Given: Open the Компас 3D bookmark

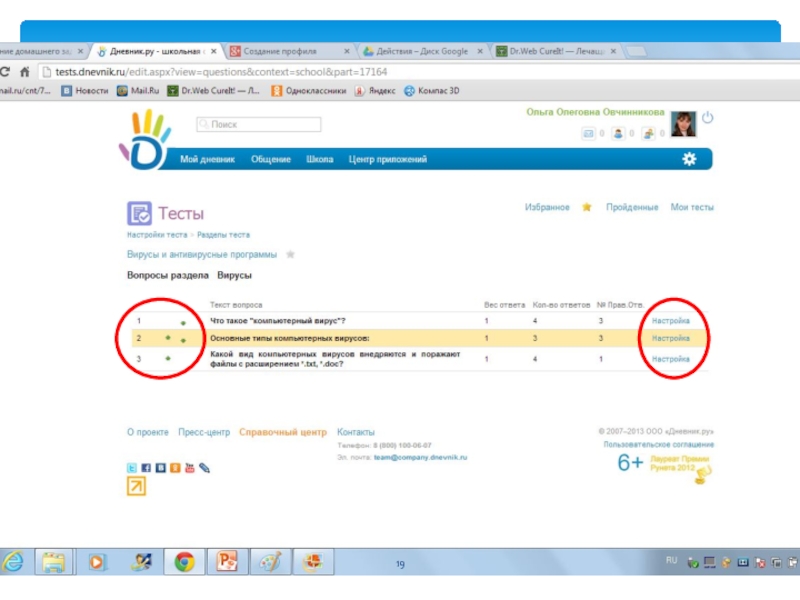Looking at the screenshot, I should coord(432,91).
